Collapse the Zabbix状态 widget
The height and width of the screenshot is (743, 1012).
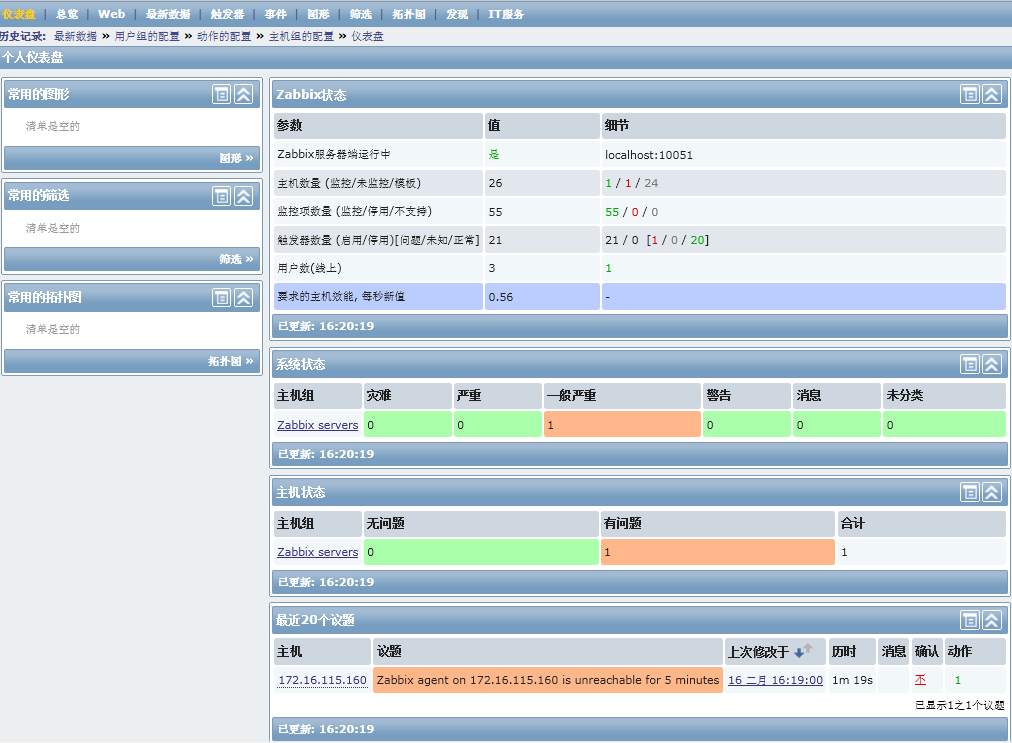click(992, 94)
